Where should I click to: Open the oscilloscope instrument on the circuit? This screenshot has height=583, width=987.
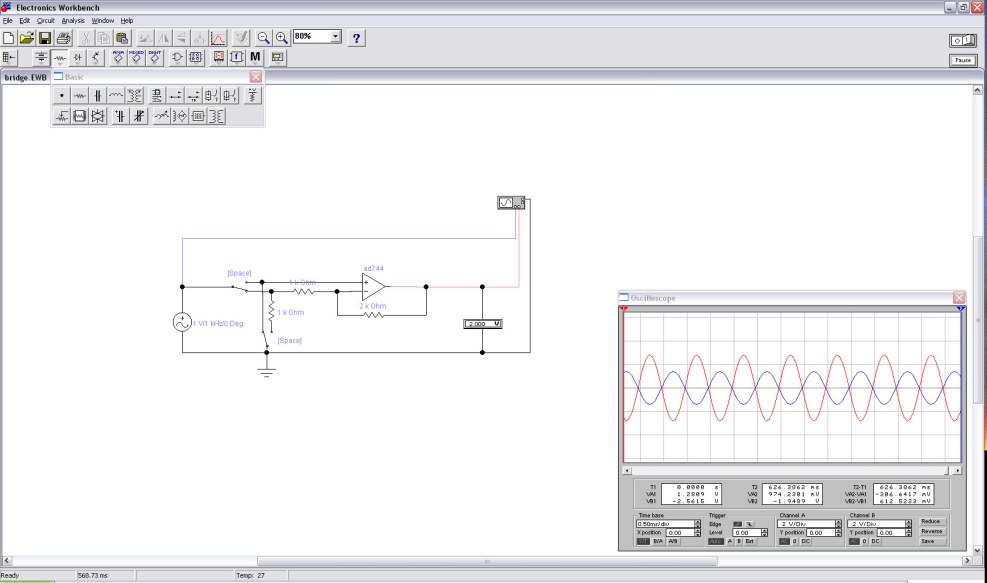coord(511,203)
